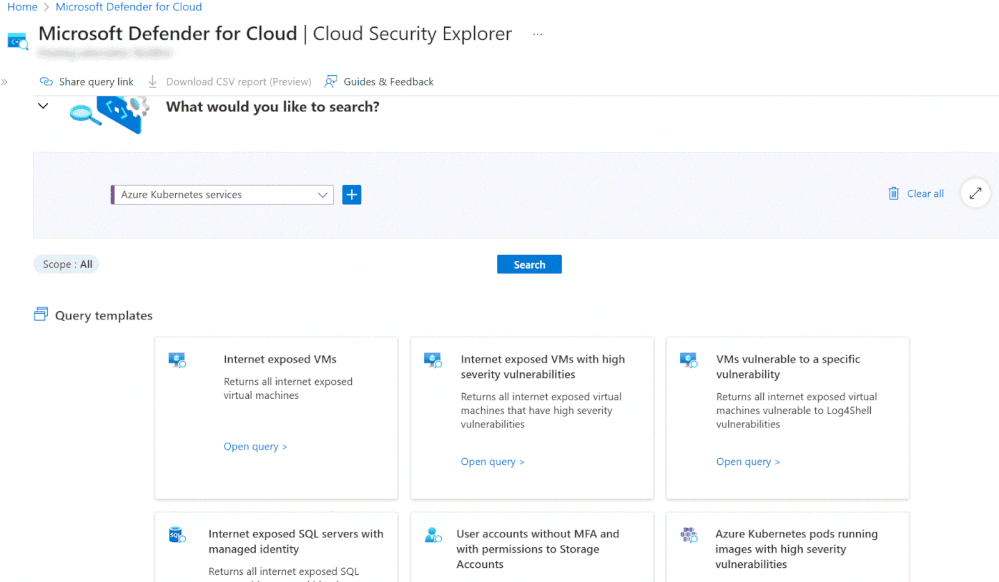Go to Microsoft Defender for Cloud breadcrumb
Screen dimensions: 999x582
click(x=129, y=7)
